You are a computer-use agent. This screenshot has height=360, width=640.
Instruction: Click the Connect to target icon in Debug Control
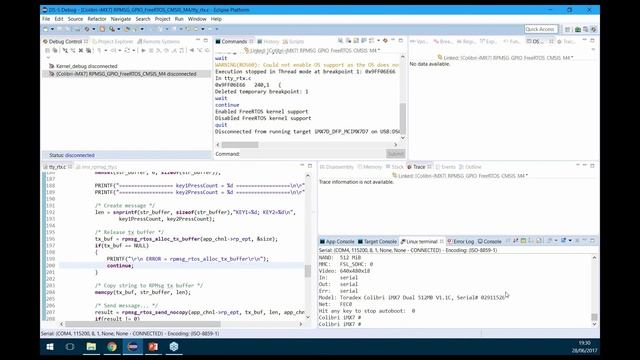point(65,50)
